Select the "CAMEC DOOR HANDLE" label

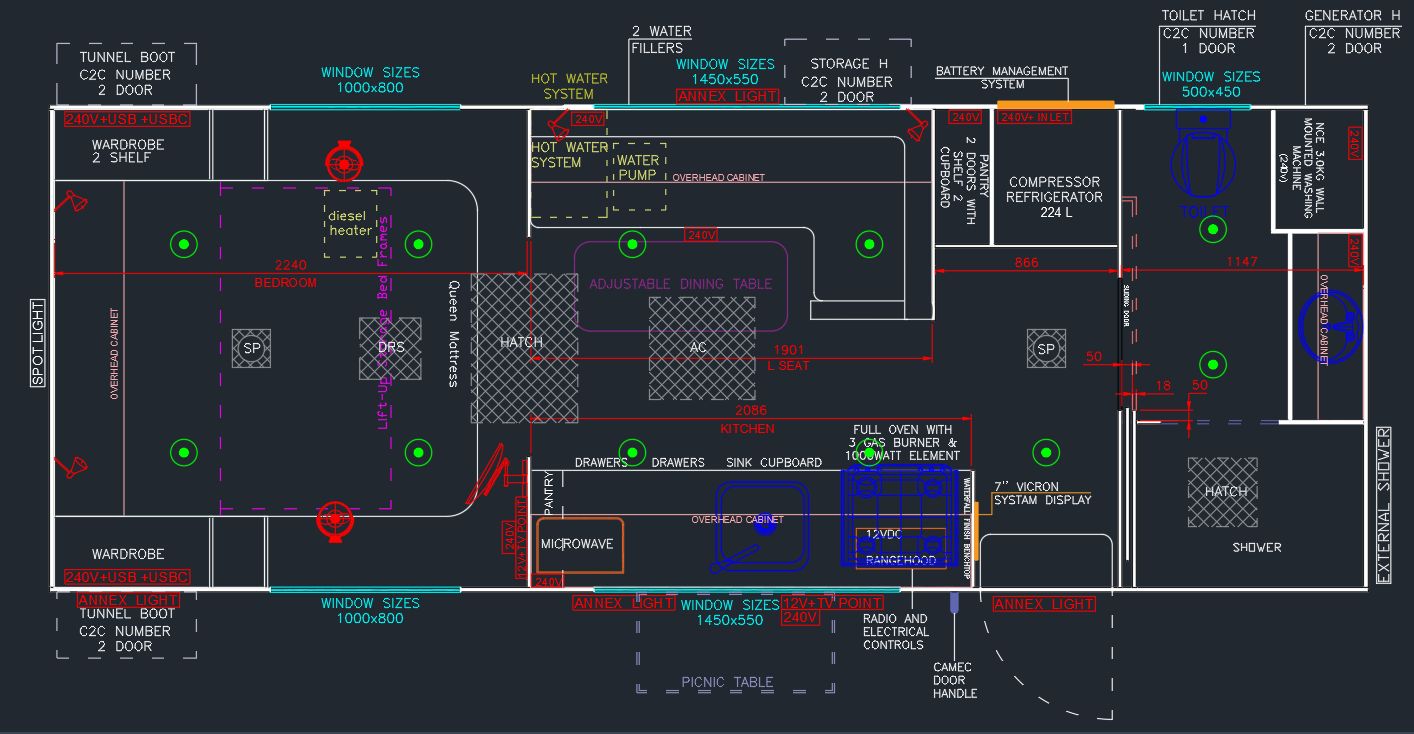pos(955,680)
